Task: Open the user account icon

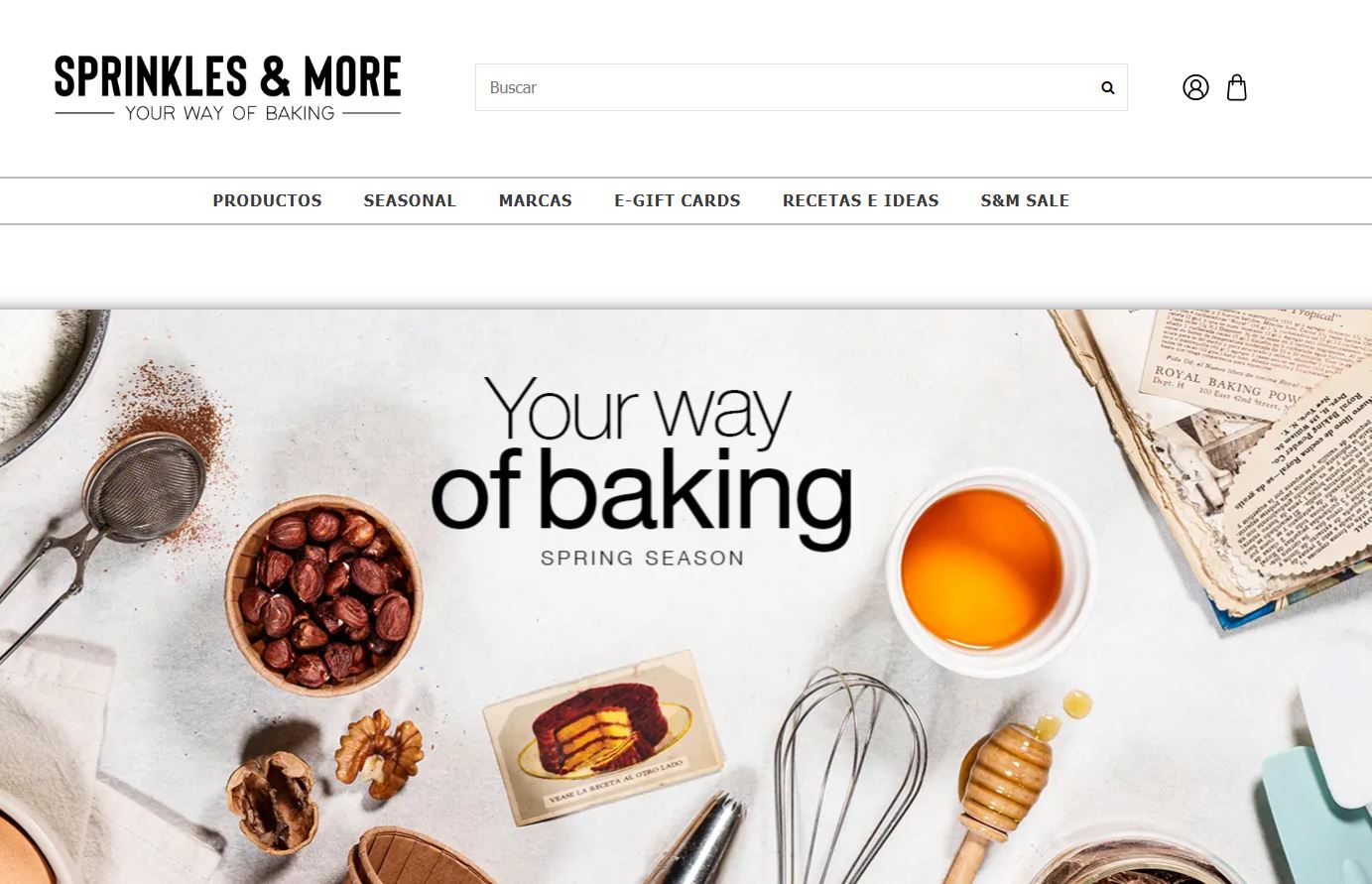Action: point(1195,87)
